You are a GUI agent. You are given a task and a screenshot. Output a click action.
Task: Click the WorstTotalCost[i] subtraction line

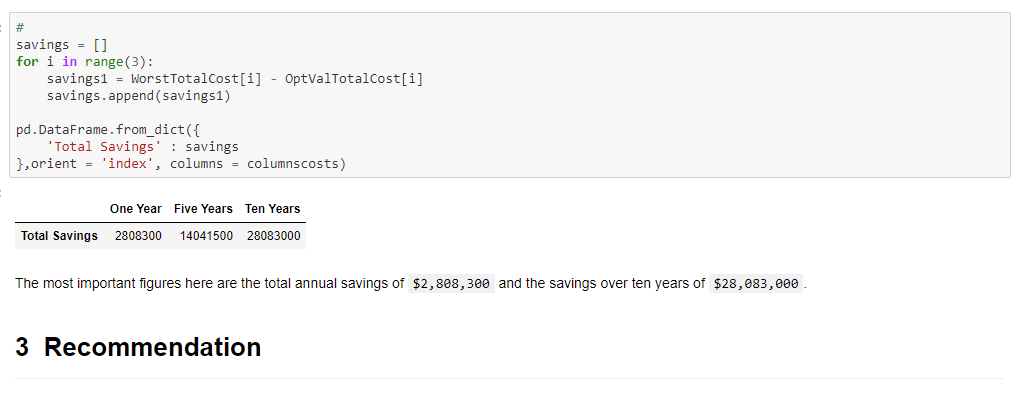(235, 79)
